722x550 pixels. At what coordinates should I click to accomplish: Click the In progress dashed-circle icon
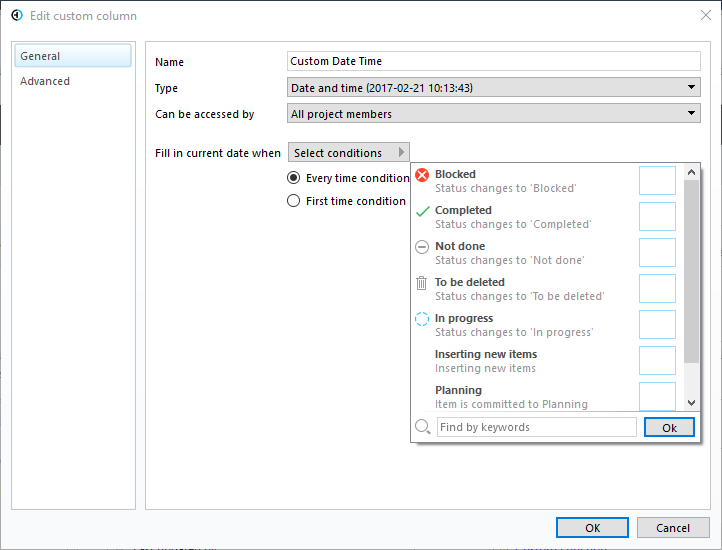coord(422,319)
